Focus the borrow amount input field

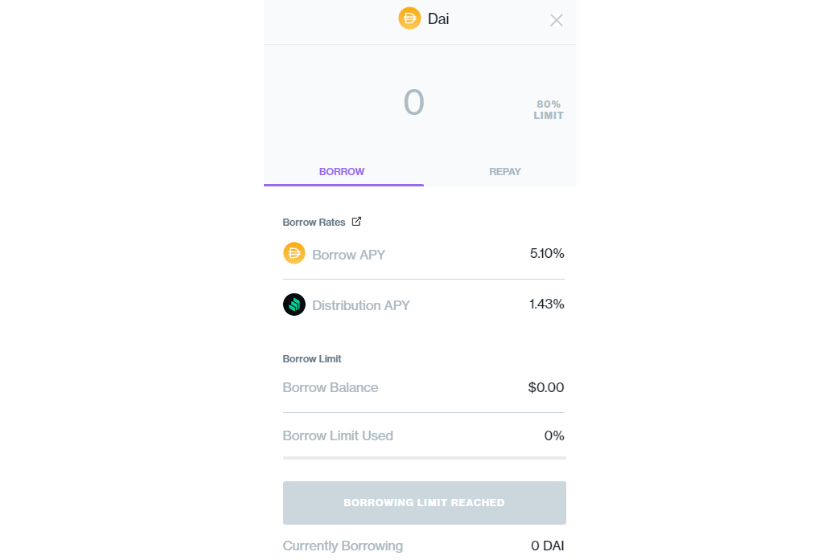[x=414, y=102]
